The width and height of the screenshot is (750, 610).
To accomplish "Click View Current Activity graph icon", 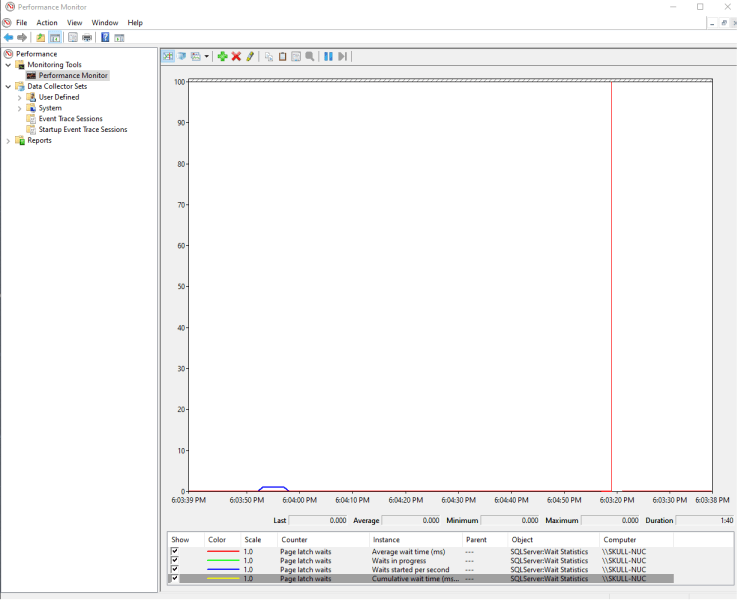I will pos(168,57).
